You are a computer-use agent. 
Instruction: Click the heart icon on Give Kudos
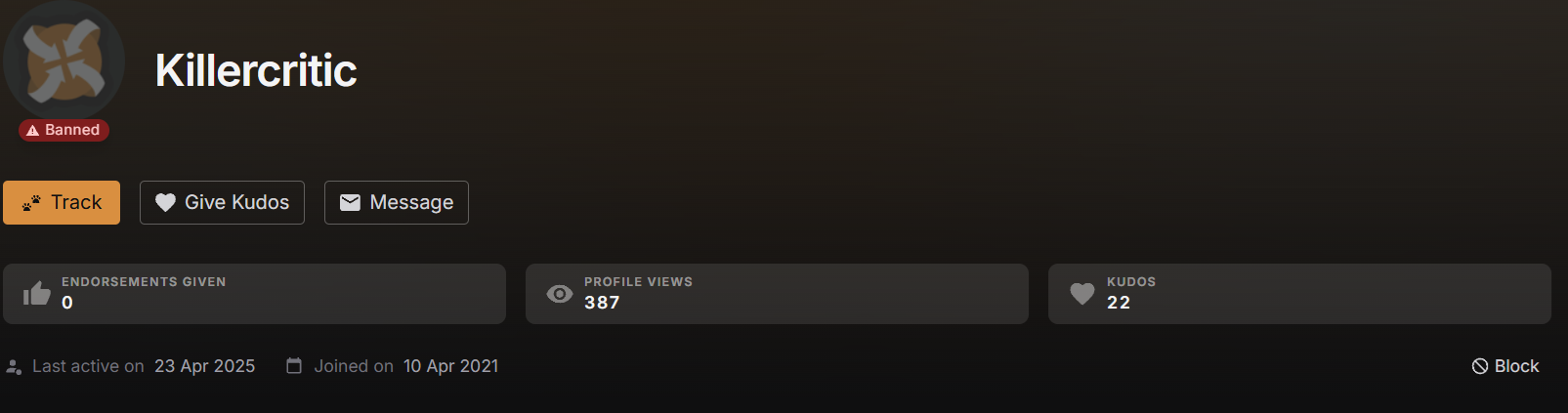click(166, 202)
